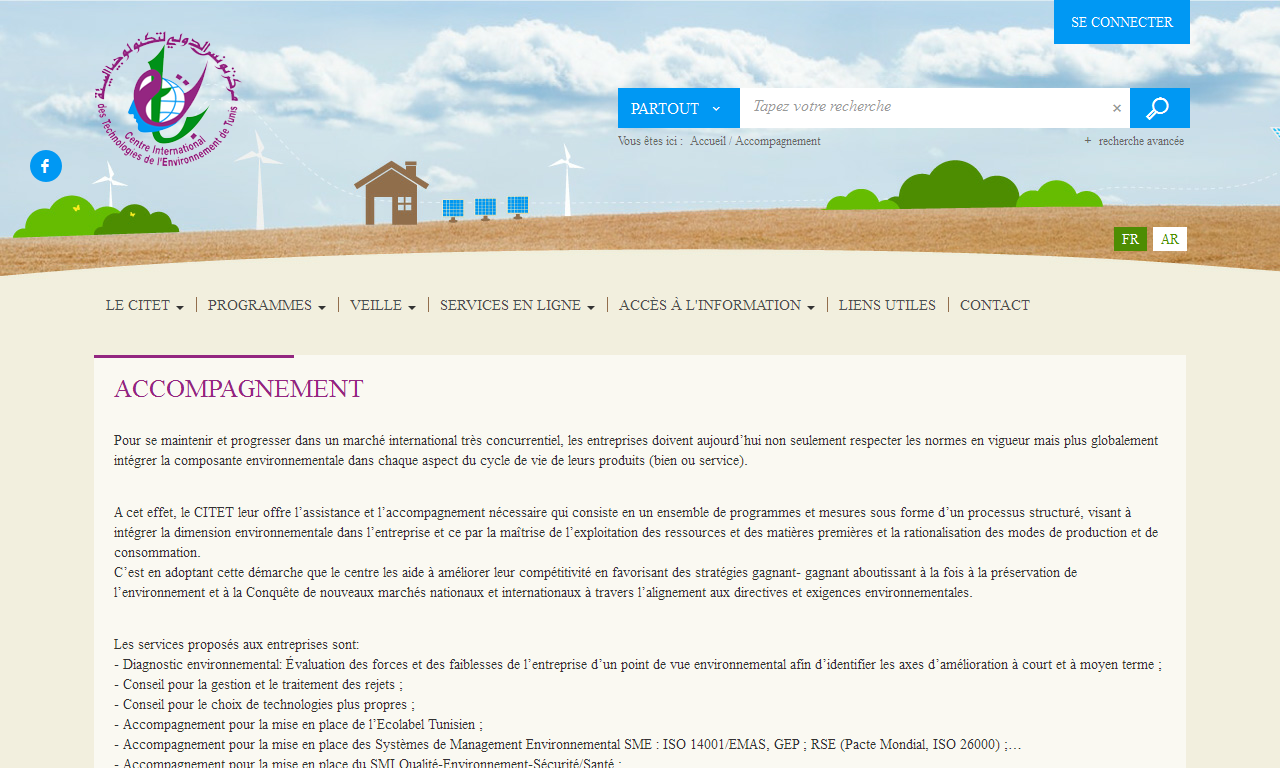
Task: Go to Accueil breadcrumb link
Action: tap(708, 141)
